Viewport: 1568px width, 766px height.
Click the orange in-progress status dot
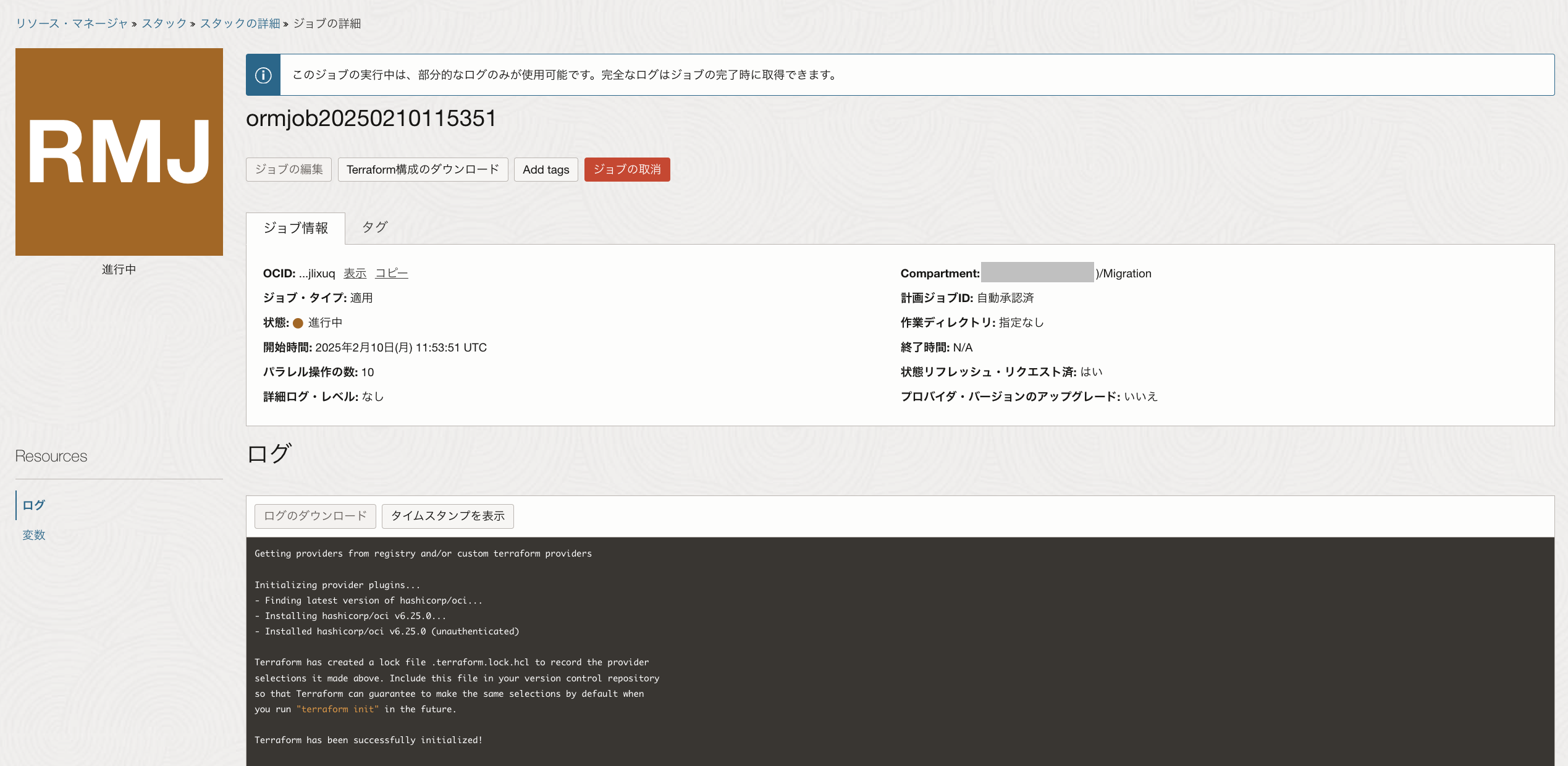pos(298,323)
